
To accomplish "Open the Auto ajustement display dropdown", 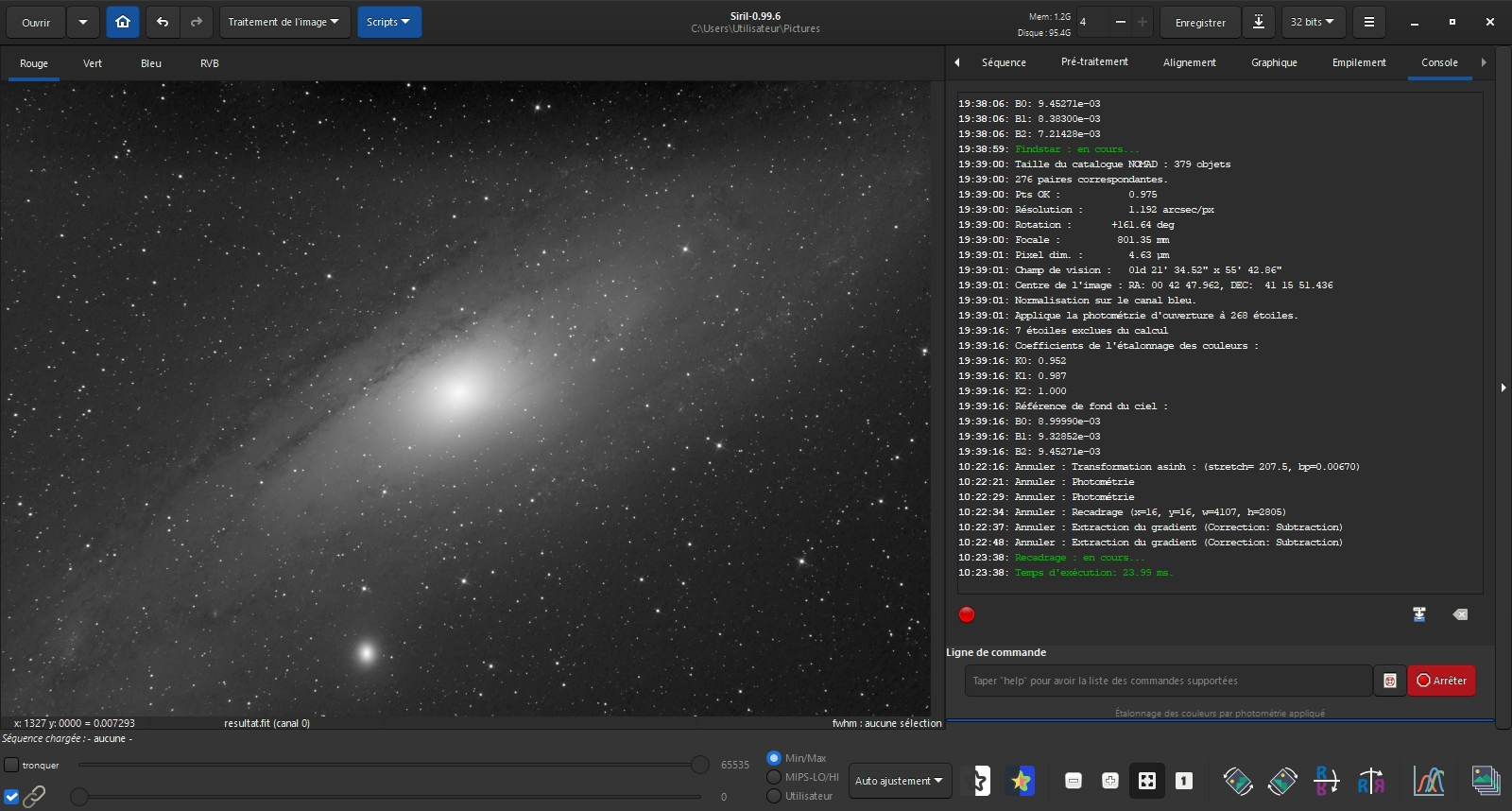I will point(899,781).
